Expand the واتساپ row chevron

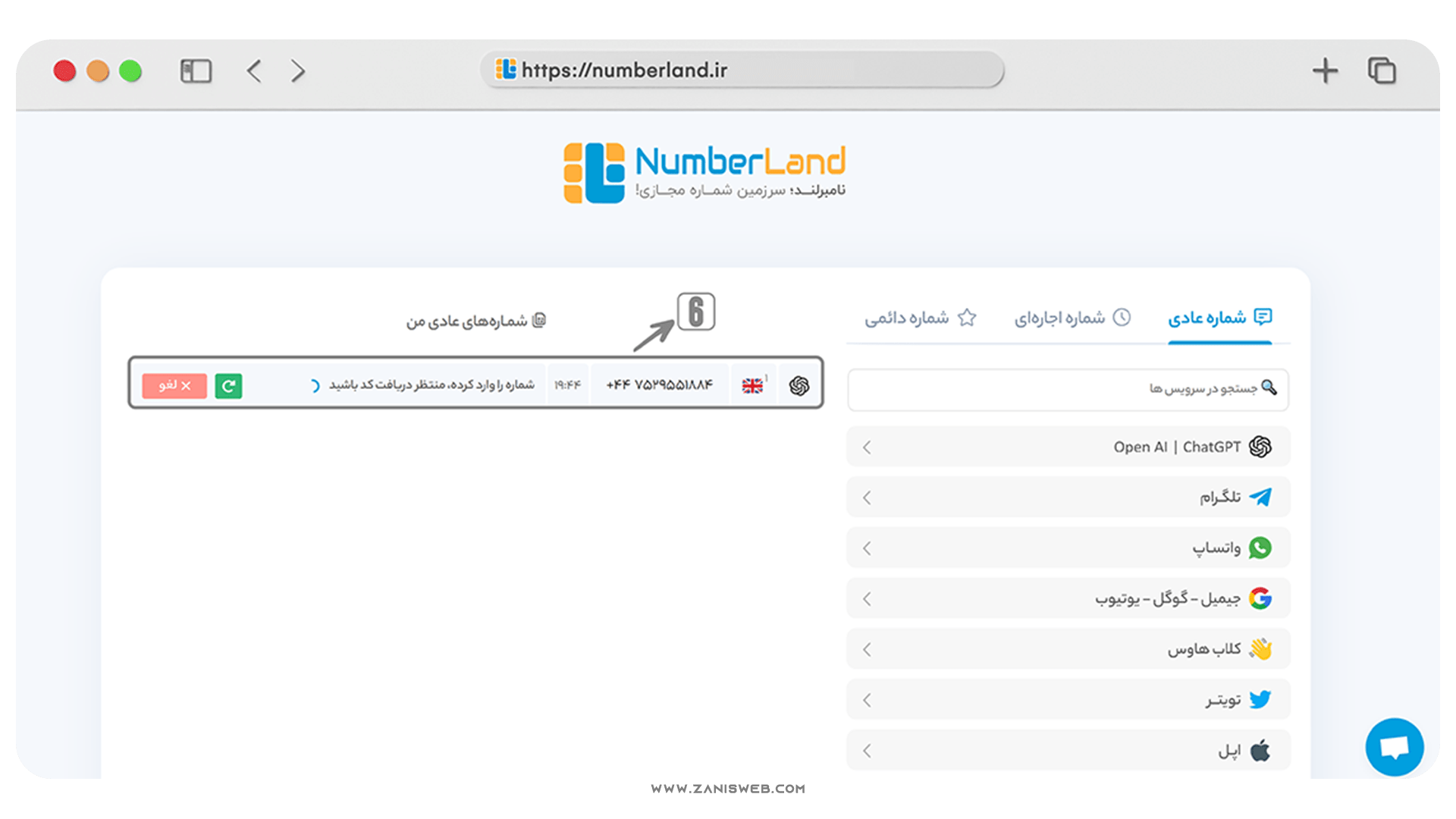click(867, 548)
